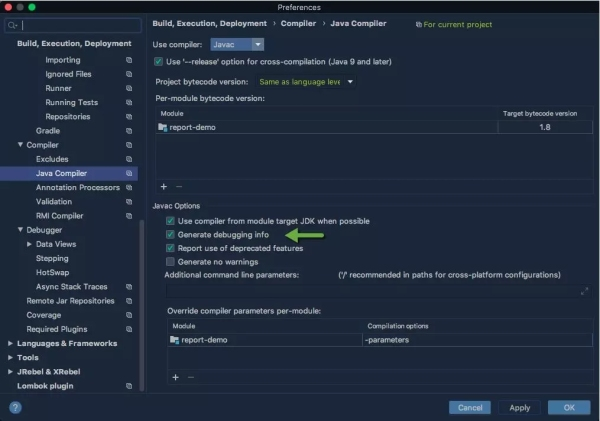Expand the Data Views node

tap(29, 244)
